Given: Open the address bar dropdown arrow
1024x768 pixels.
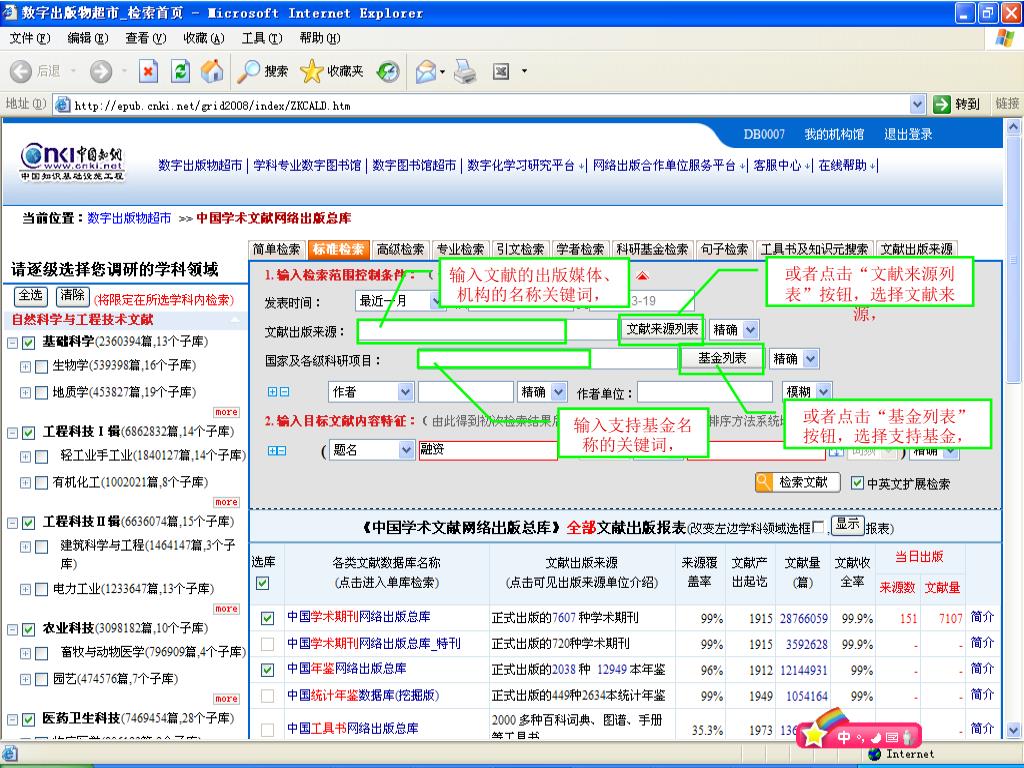Looking at the screenshot, I should [918, 104].
